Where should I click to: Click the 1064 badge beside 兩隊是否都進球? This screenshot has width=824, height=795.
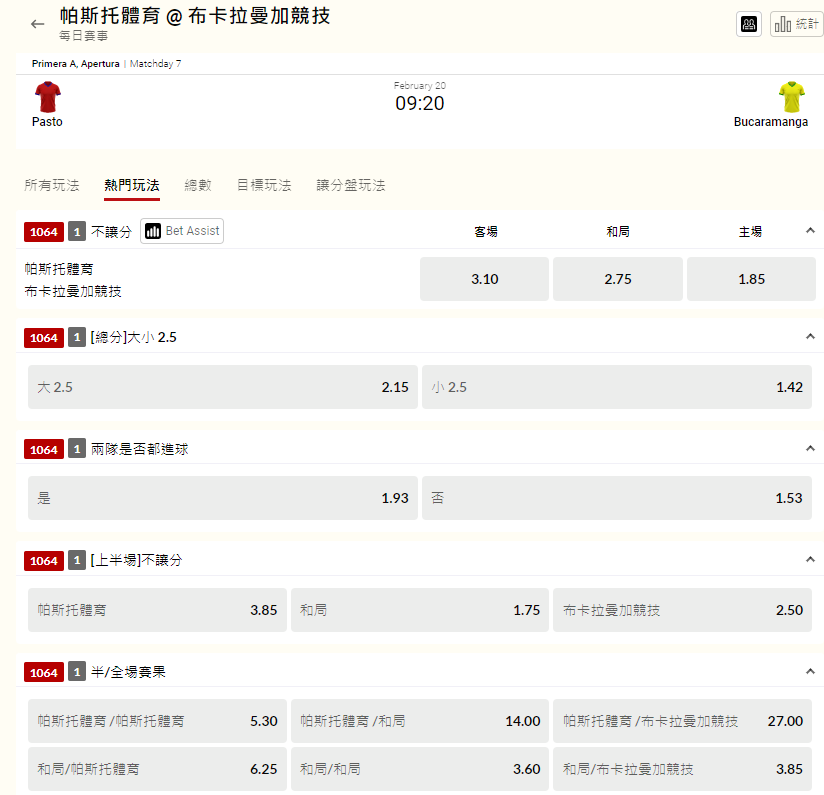(x=44, y=449)
